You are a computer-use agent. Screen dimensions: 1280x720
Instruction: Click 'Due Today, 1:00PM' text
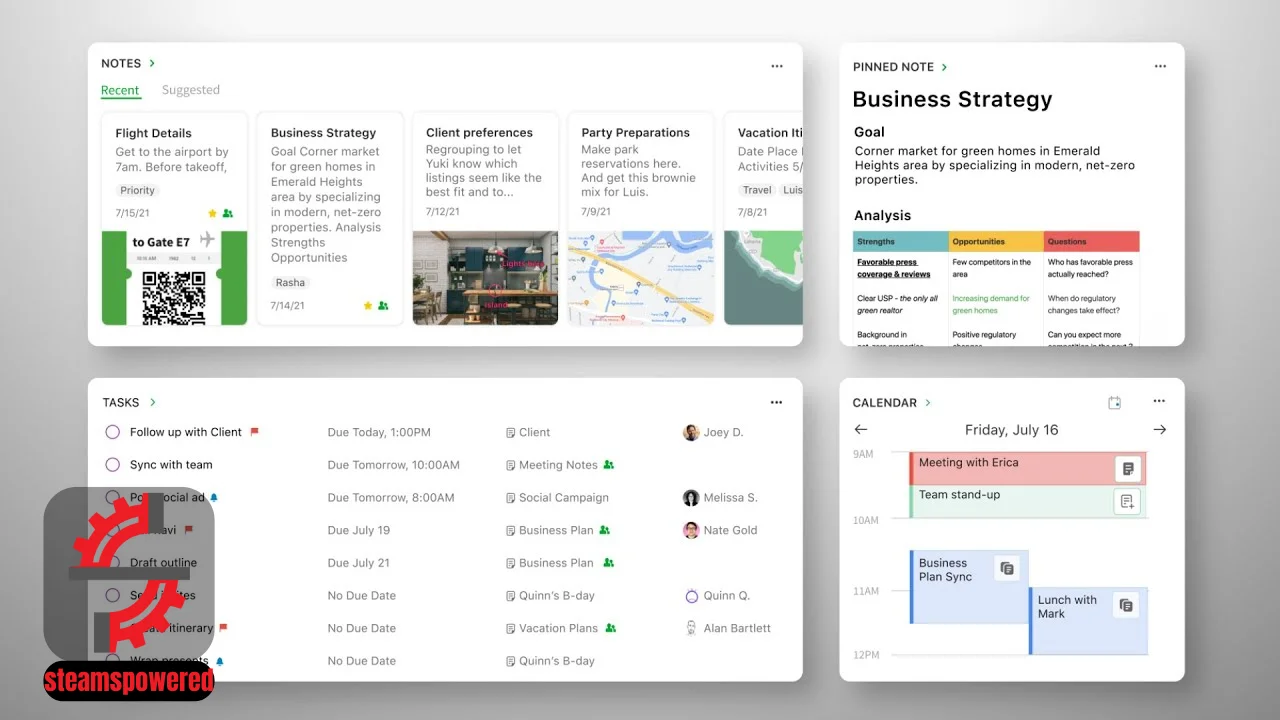[379, 432]
